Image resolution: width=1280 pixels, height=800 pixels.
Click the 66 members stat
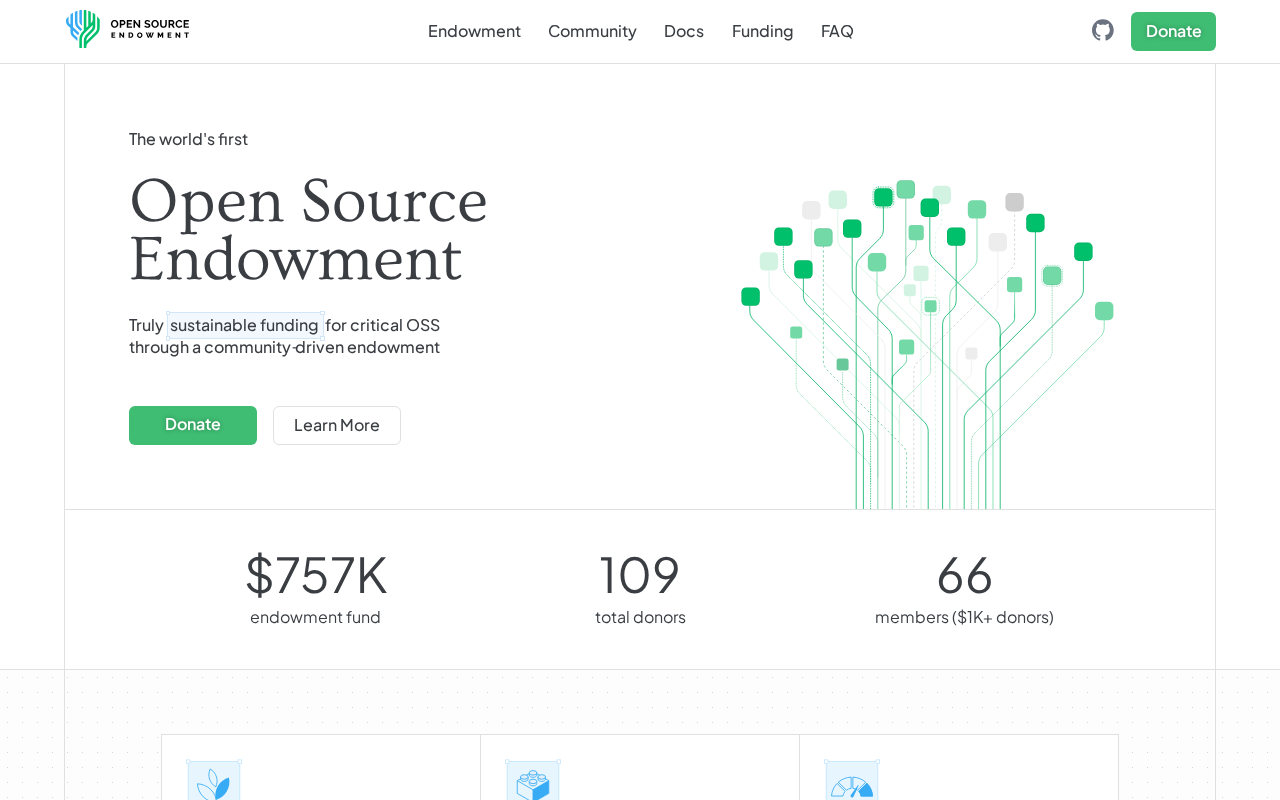tap(964, 575)
